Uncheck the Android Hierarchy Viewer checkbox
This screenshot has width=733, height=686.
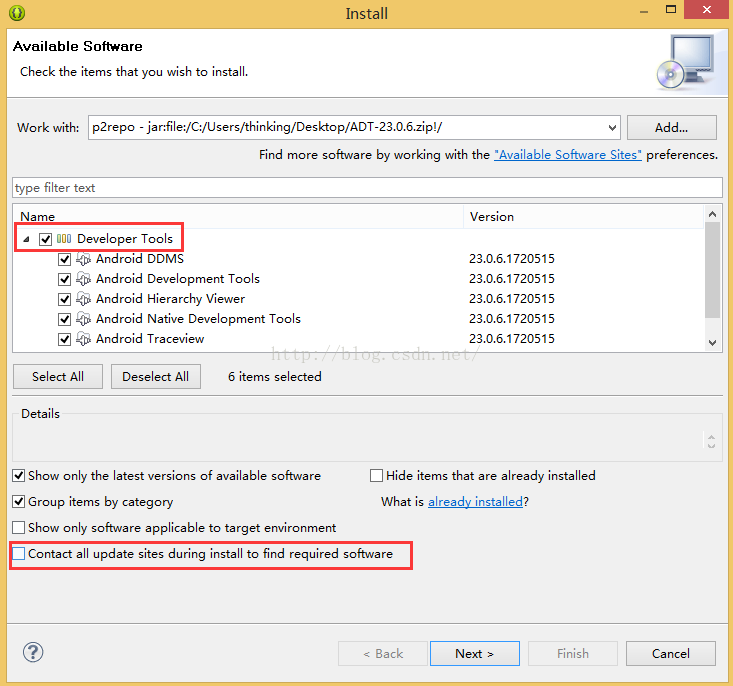tap(65, 299)
